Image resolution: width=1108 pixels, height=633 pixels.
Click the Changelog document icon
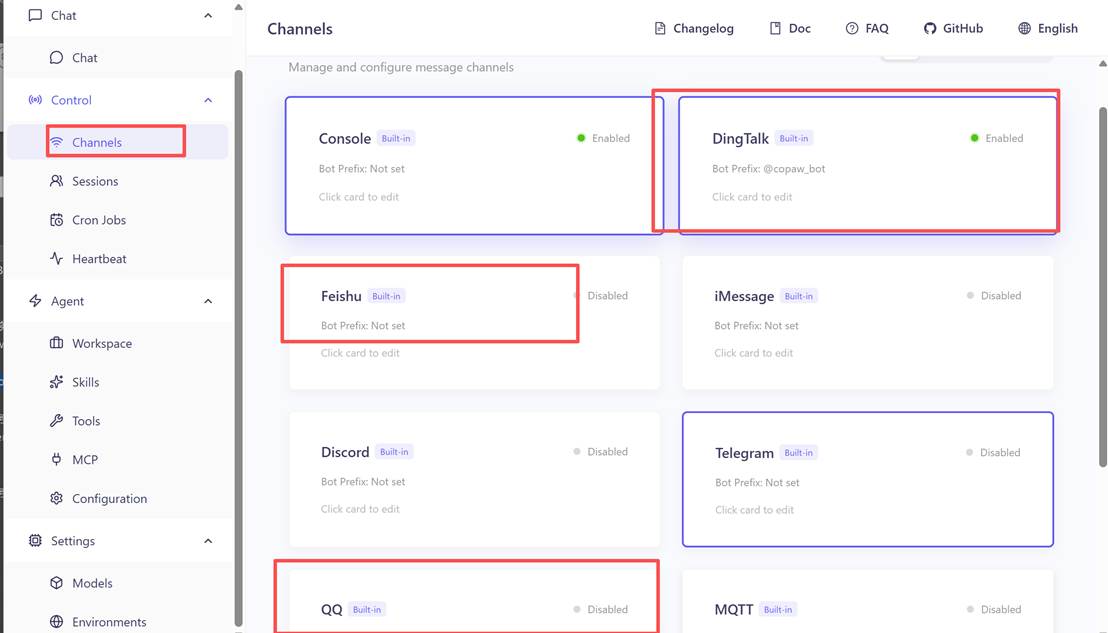[660, 28]
